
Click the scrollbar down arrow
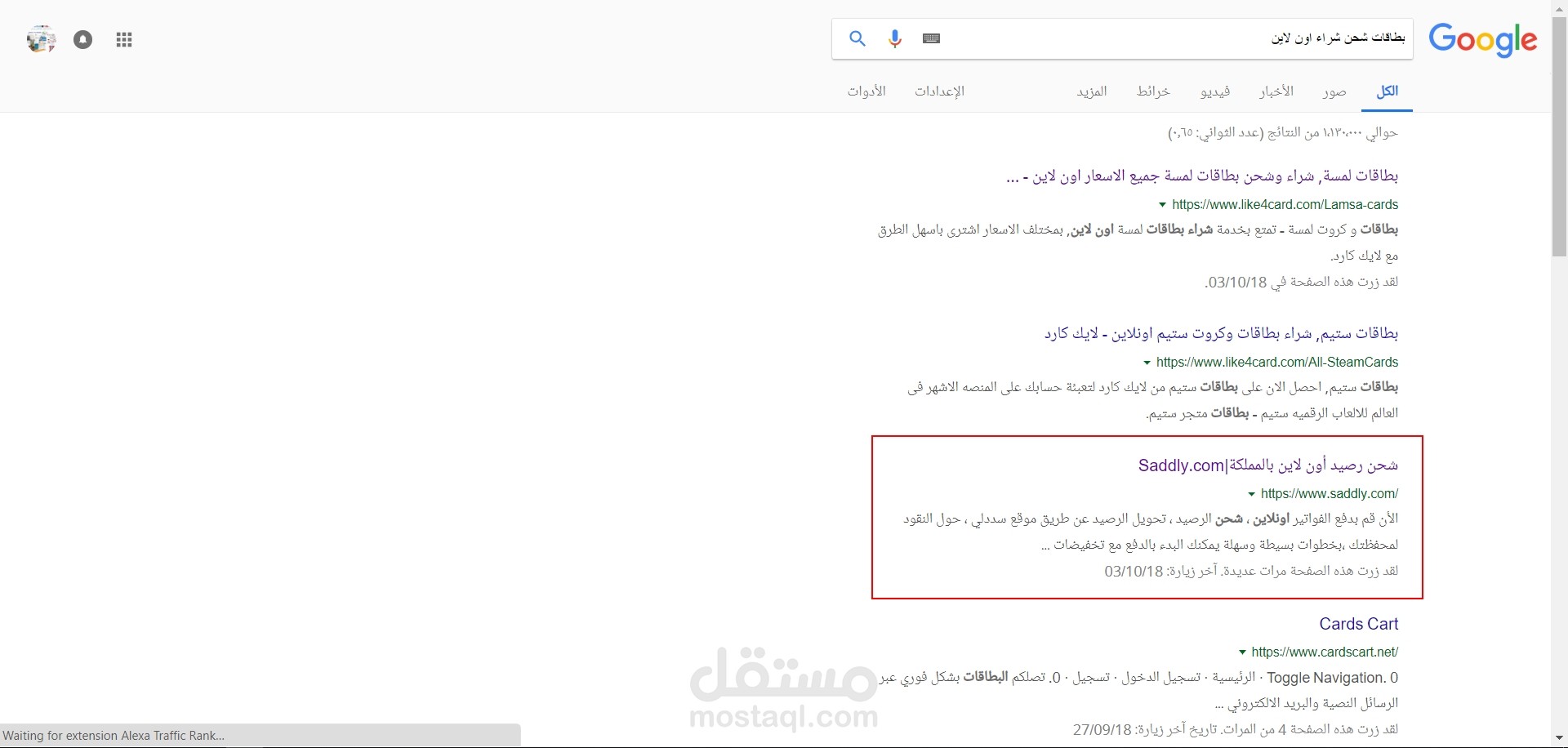(1560, 739)
